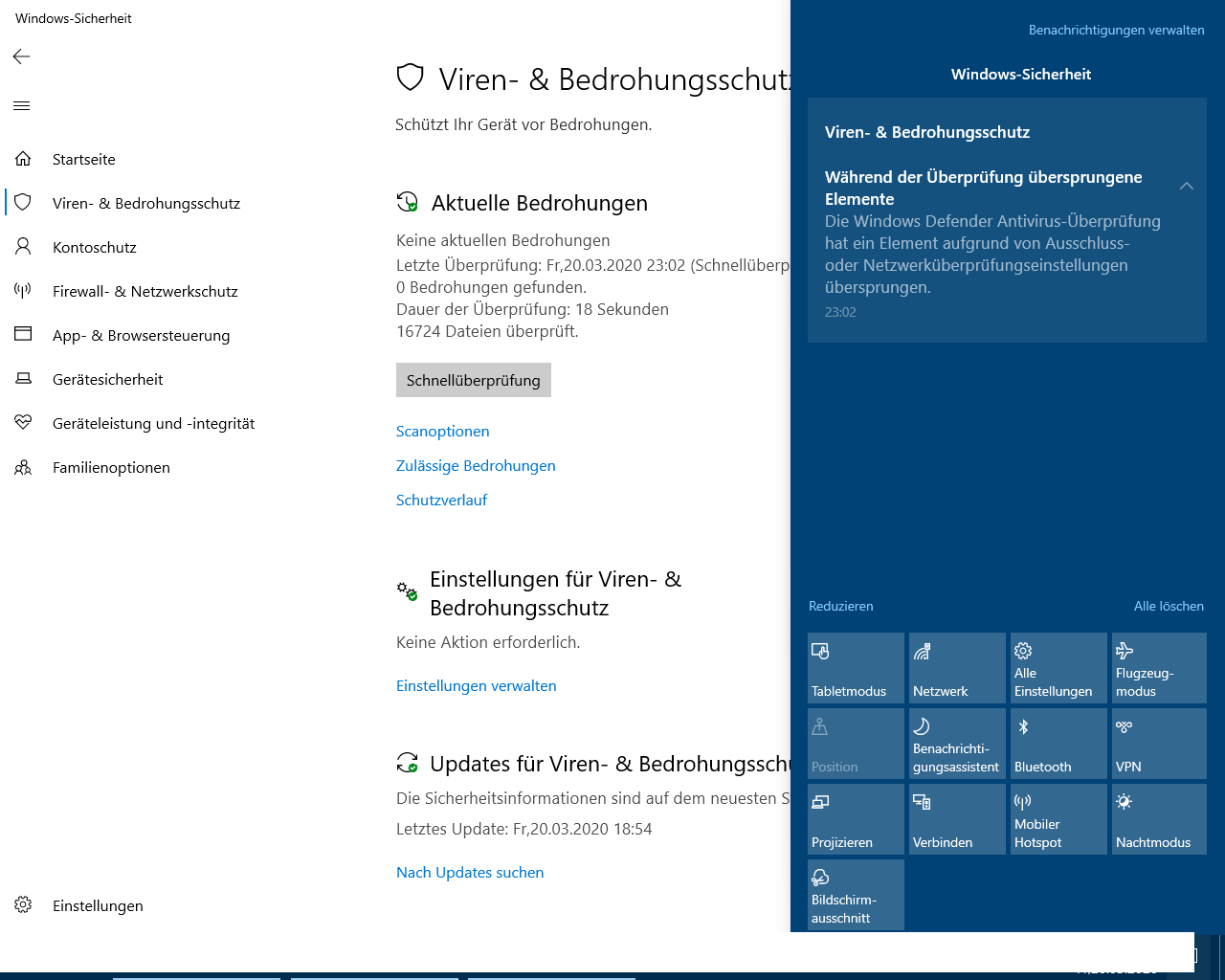Click the App- & Browsersteuerung window icon
The width and height of the screenshot is (1225, 980).
pyautogui.click(x=23, y=335)
